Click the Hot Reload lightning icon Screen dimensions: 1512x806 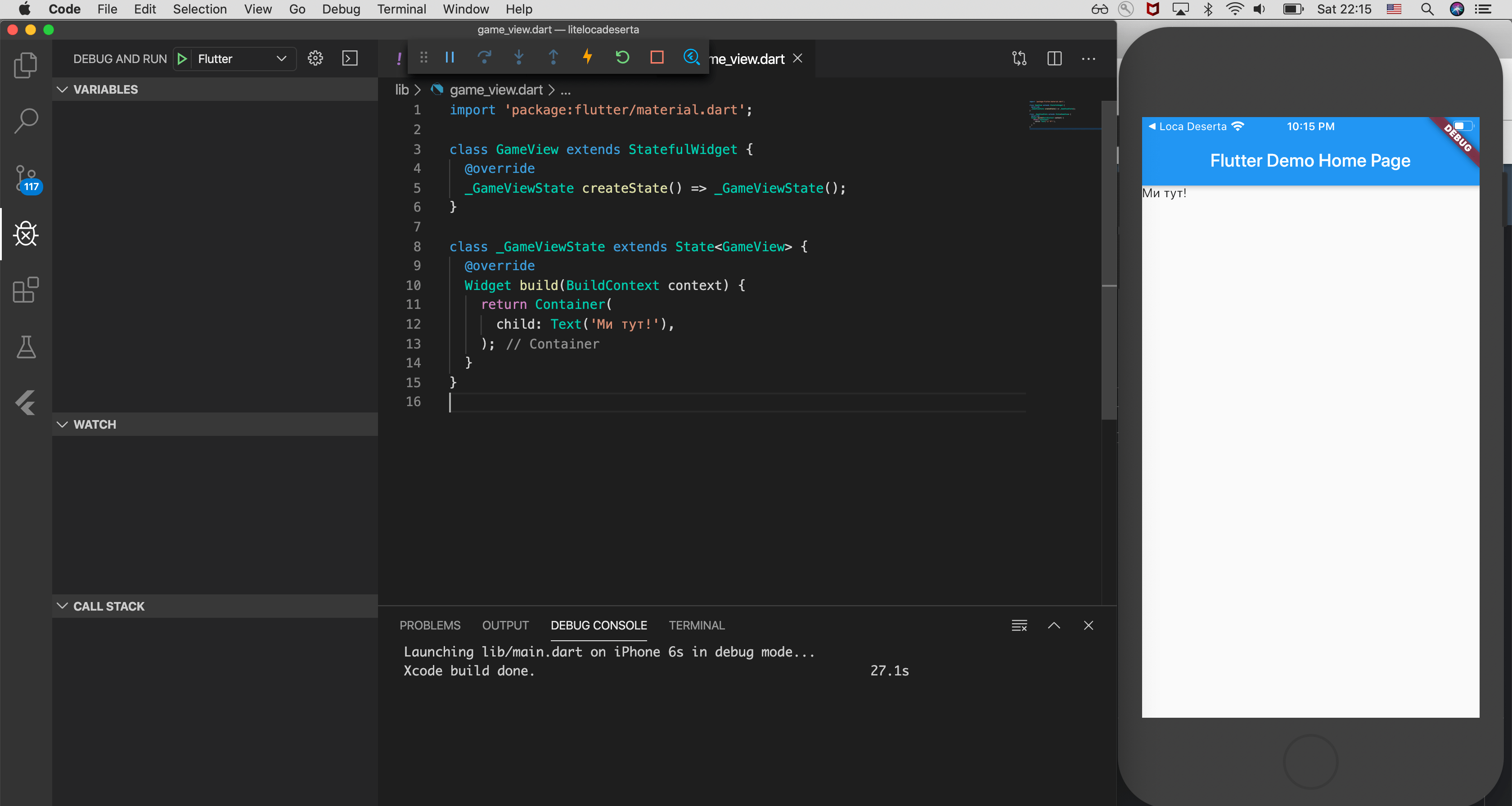[x=588, y=57]
